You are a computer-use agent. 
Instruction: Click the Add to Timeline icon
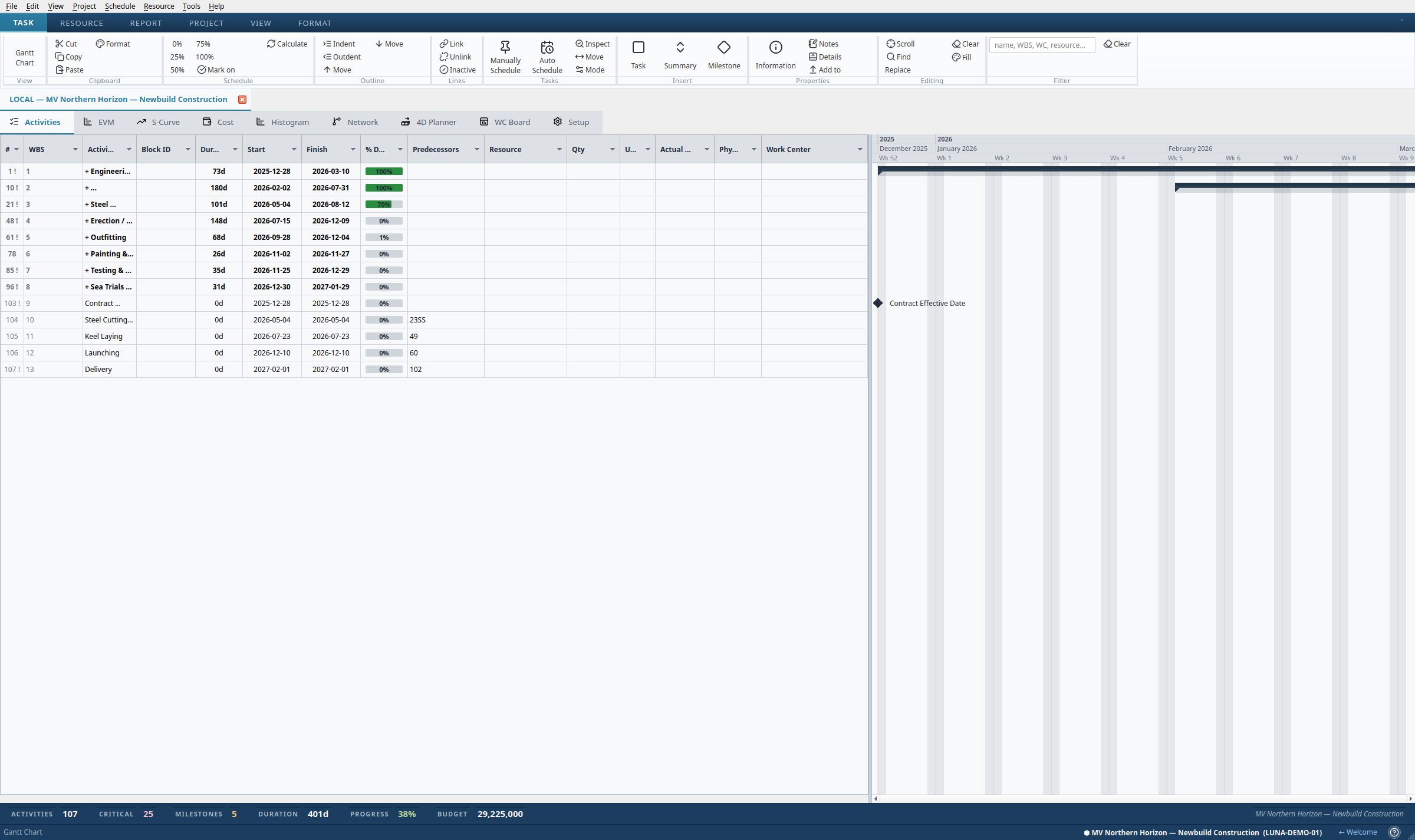tap(813, 70)
